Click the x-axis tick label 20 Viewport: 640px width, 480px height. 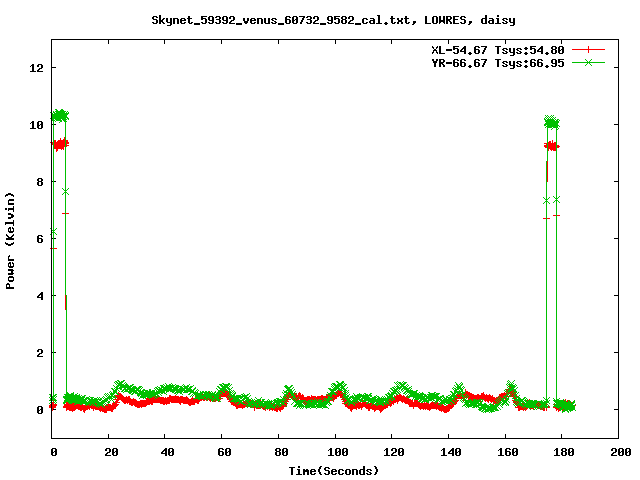[111, 452]
